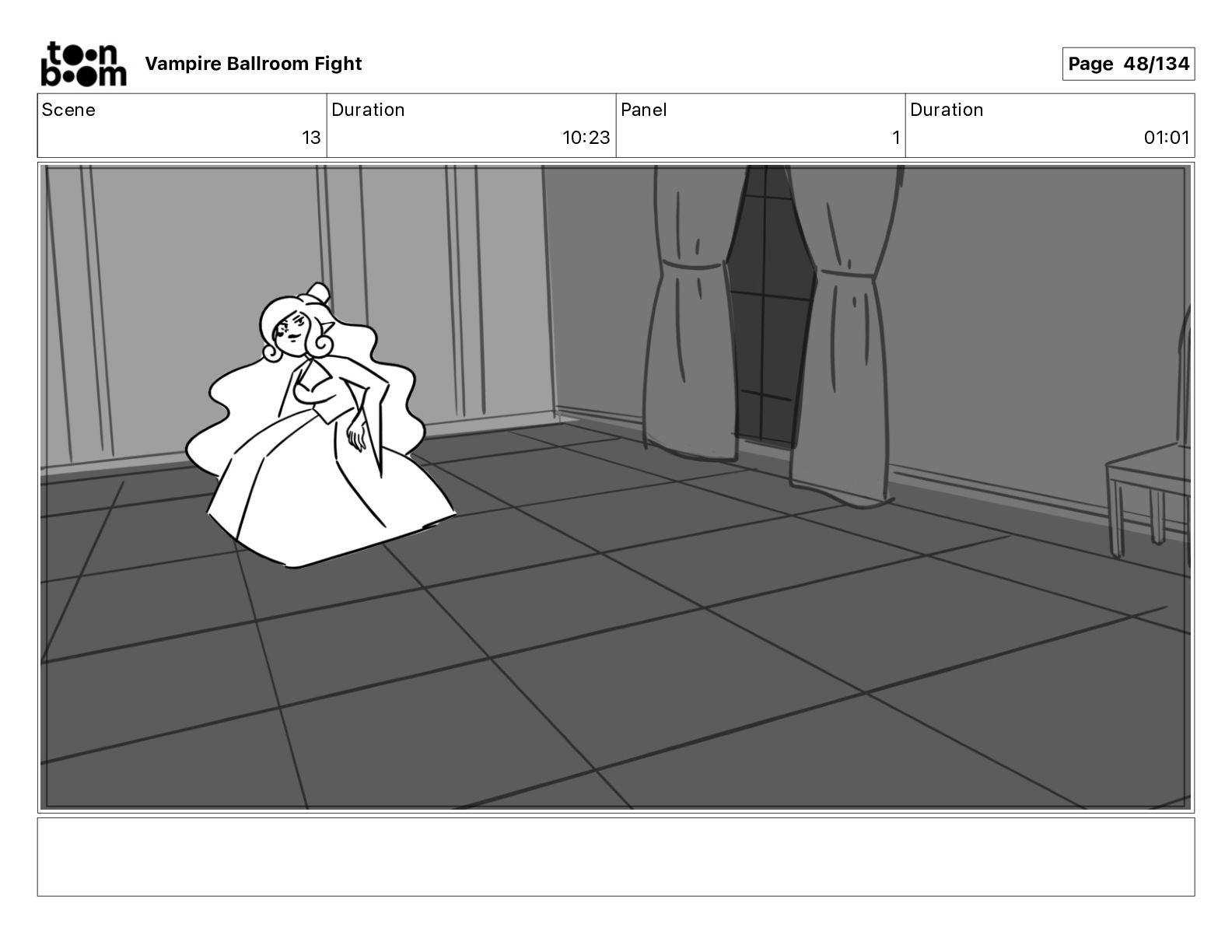1232x952 pixels.
Task: Click the 'Scene' header label
Action: pyautogui.click(x=68, y=110)
